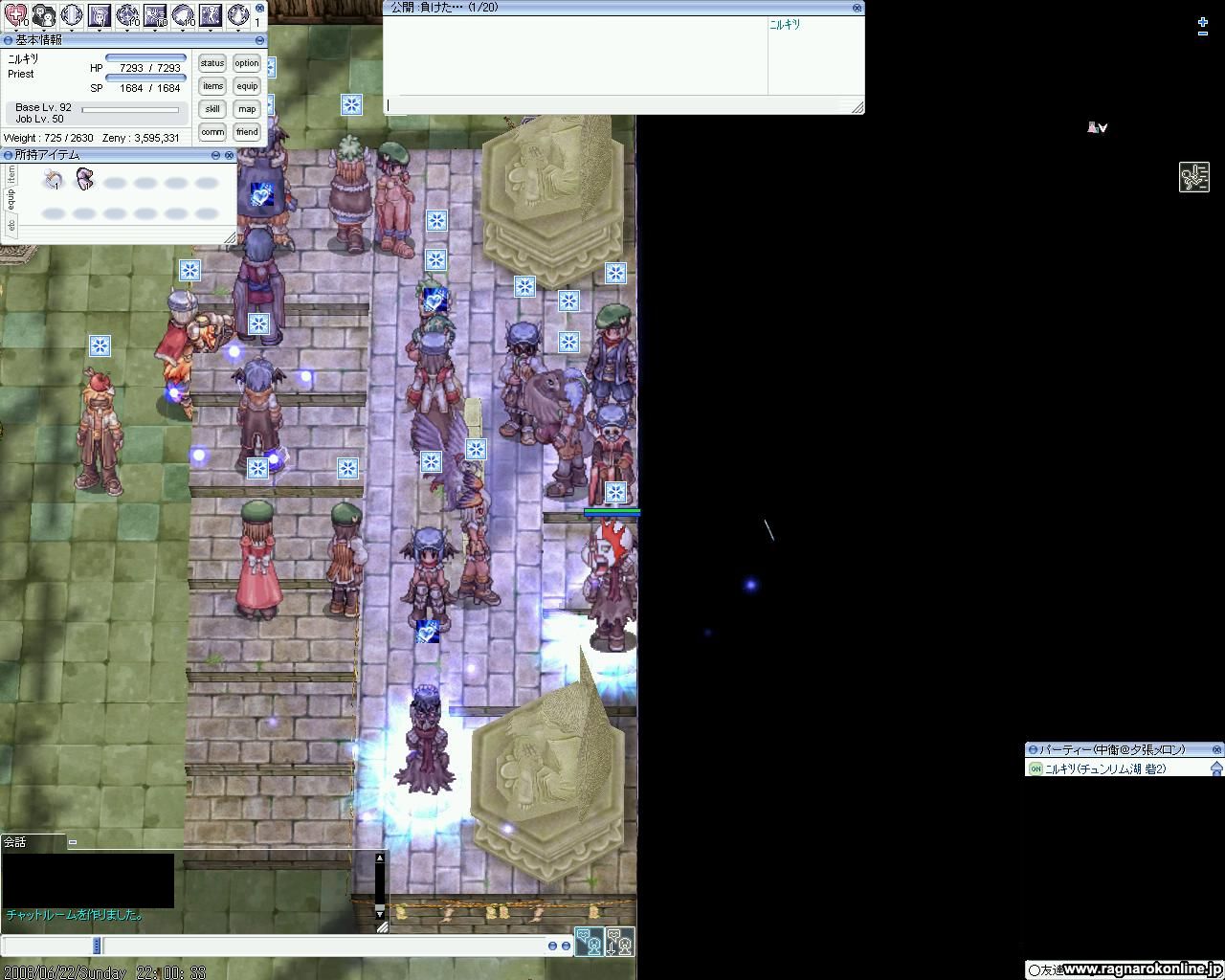This screenshot has height=980, width=1225.
Task: Click the inventory window resize grip
Action: point(231,237)
